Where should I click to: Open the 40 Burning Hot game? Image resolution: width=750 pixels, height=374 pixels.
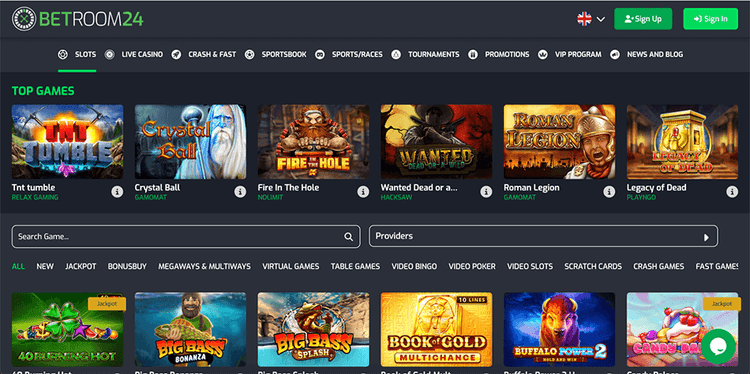tap(67, 330)
